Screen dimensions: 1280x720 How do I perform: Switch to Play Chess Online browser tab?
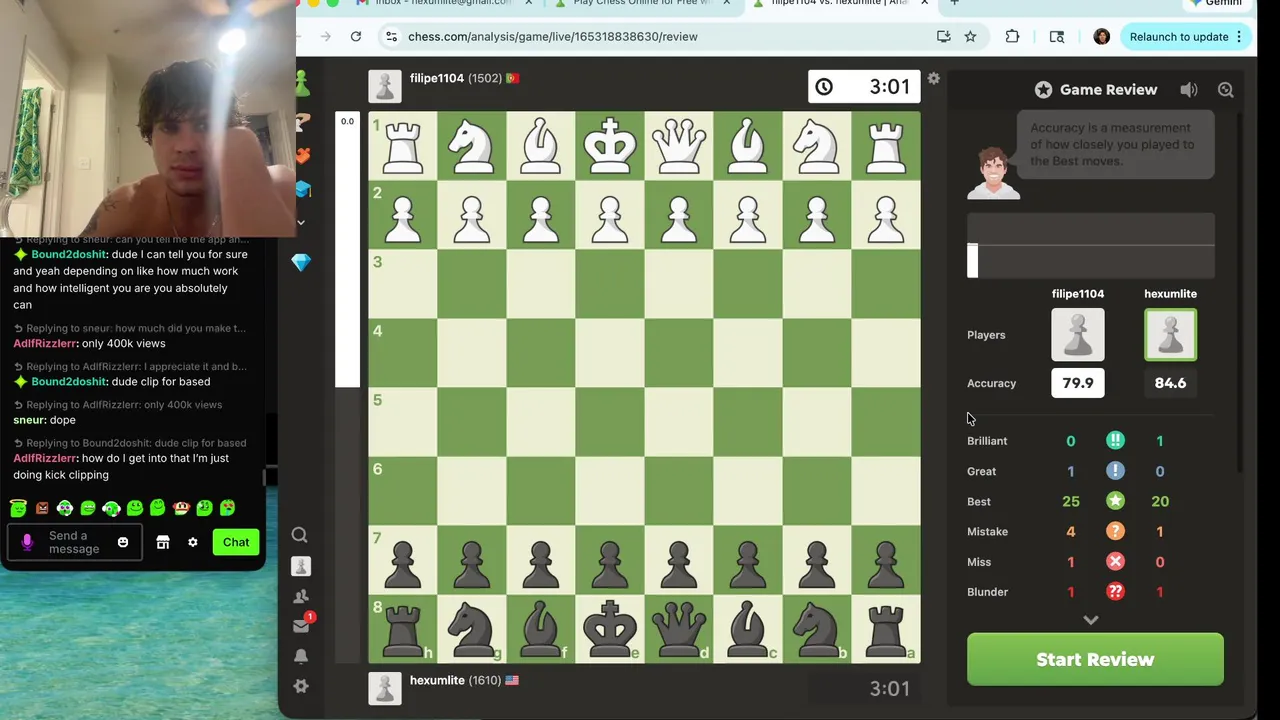coord(645,4)
